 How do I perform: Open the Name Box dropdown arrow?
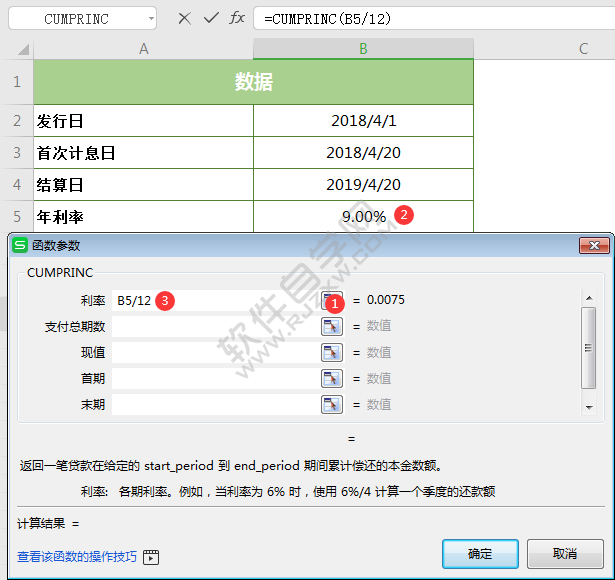(x=150, y=19)
